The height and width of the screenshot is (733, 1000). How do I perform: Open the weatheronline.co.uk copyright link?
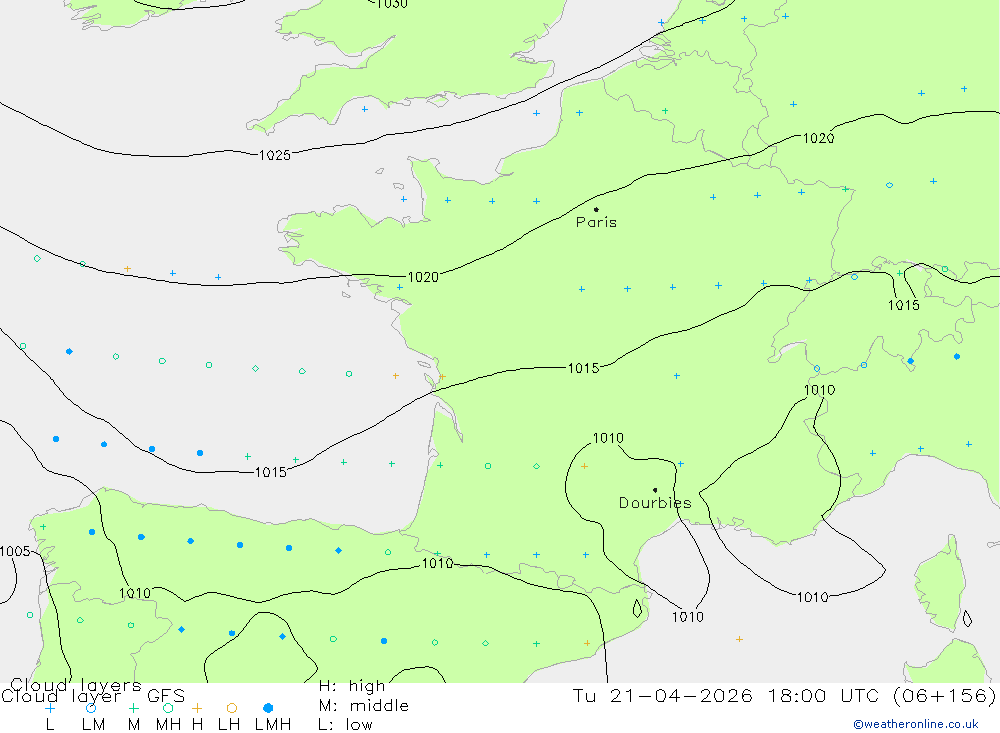(916, 724)
